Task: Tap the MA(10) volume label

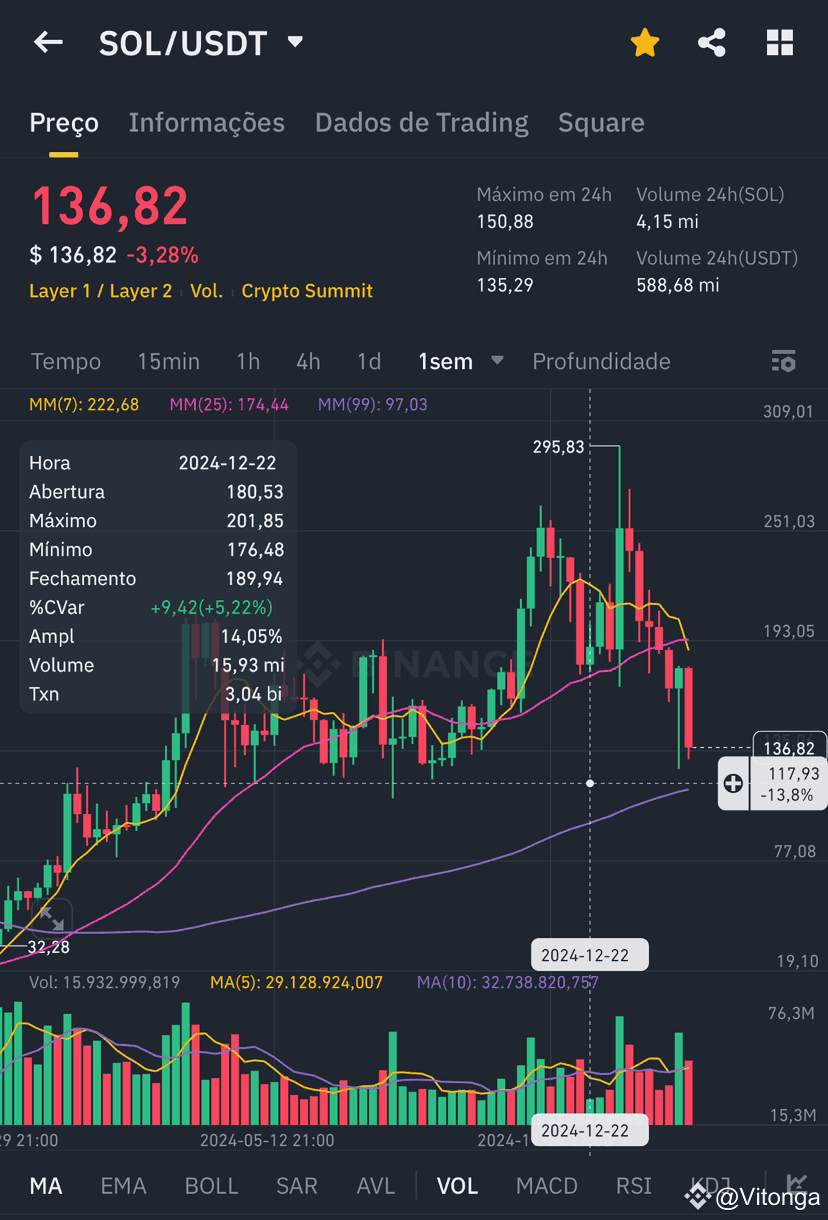Action: [x=508, y=983]
